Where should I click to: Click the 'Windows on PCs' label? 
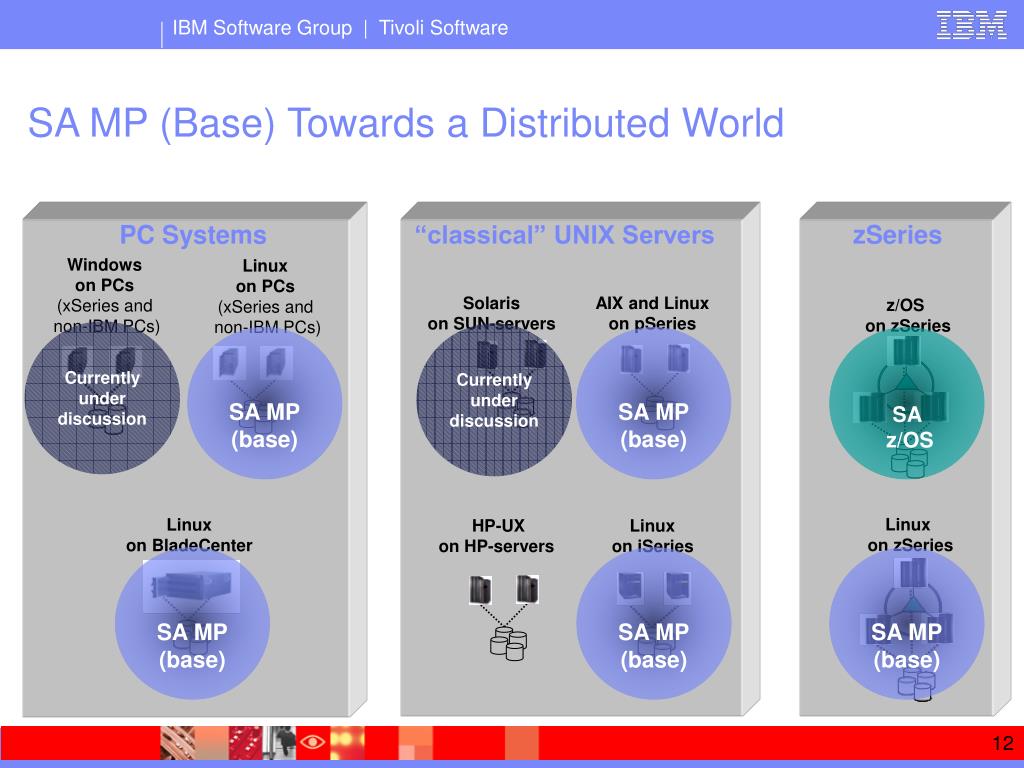tap(104, 275)
